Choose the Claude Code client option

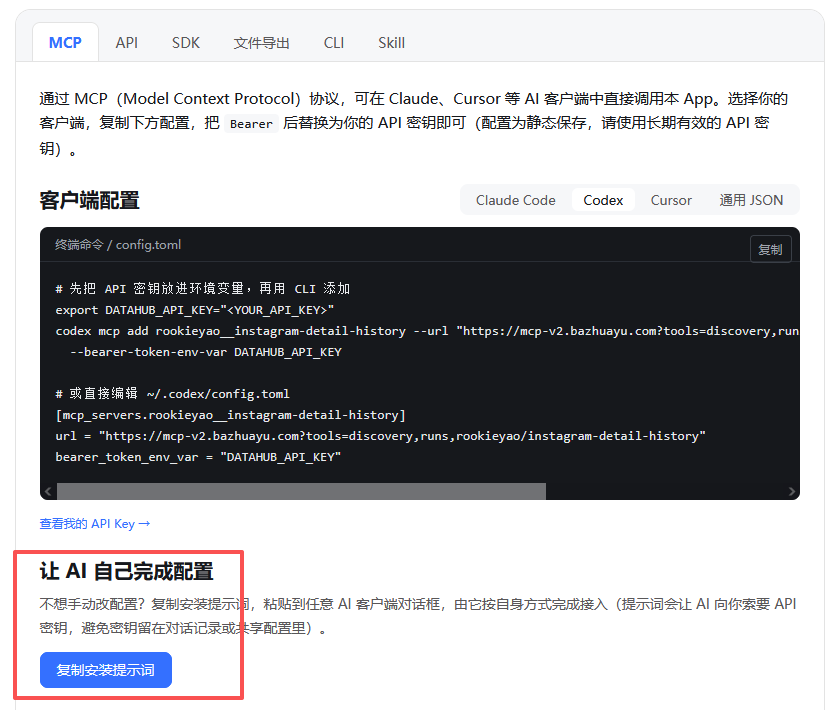516,200
